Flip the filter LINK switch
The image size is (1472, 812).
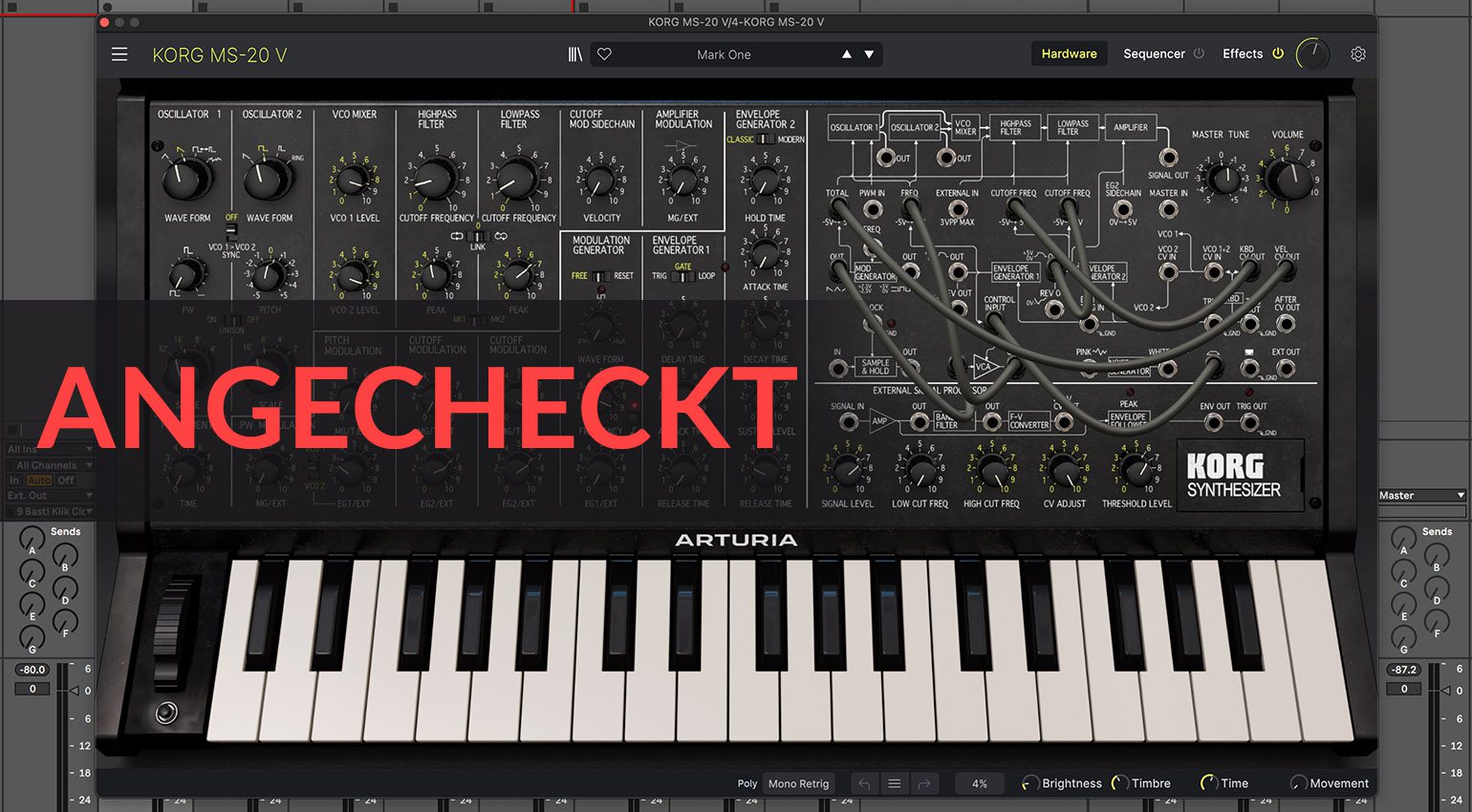[x=478, y=236]
